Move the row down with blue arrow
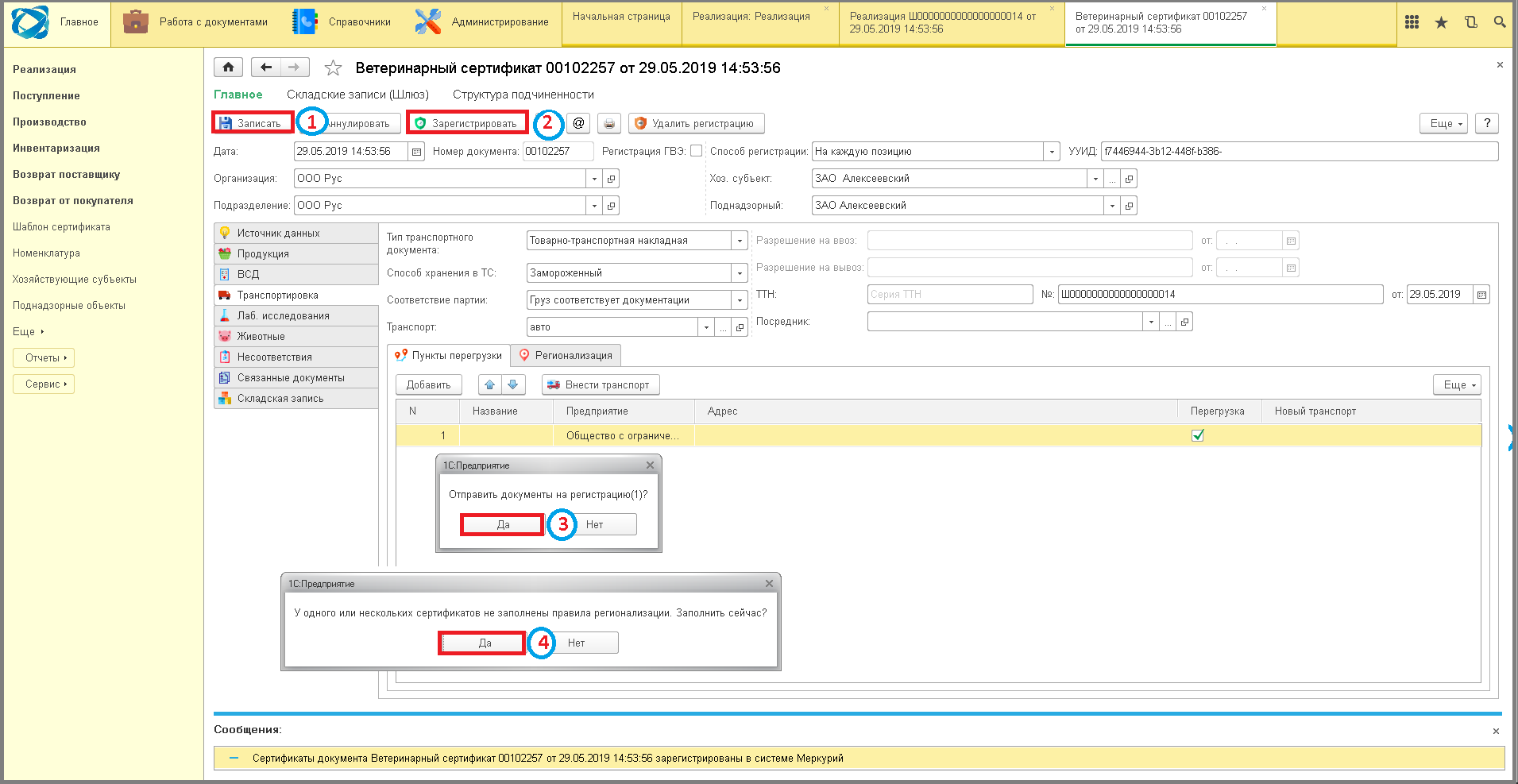1518x784 pixels. 513,384
